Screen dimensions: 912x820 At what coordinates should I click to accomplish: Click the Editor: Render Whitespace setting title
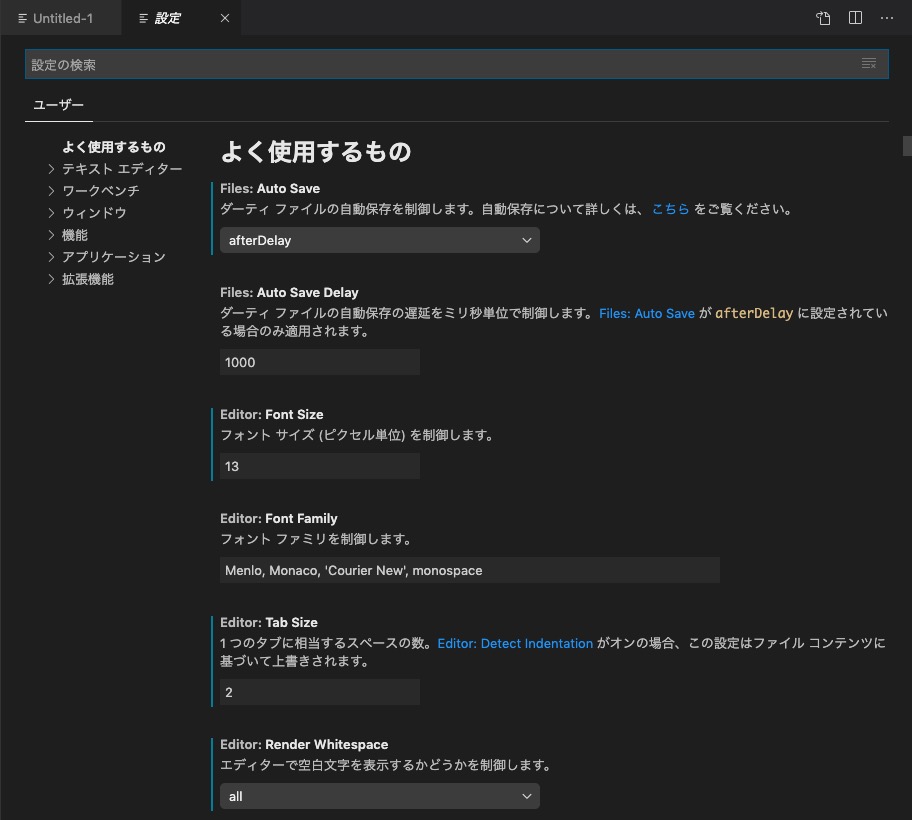point(304,744)
